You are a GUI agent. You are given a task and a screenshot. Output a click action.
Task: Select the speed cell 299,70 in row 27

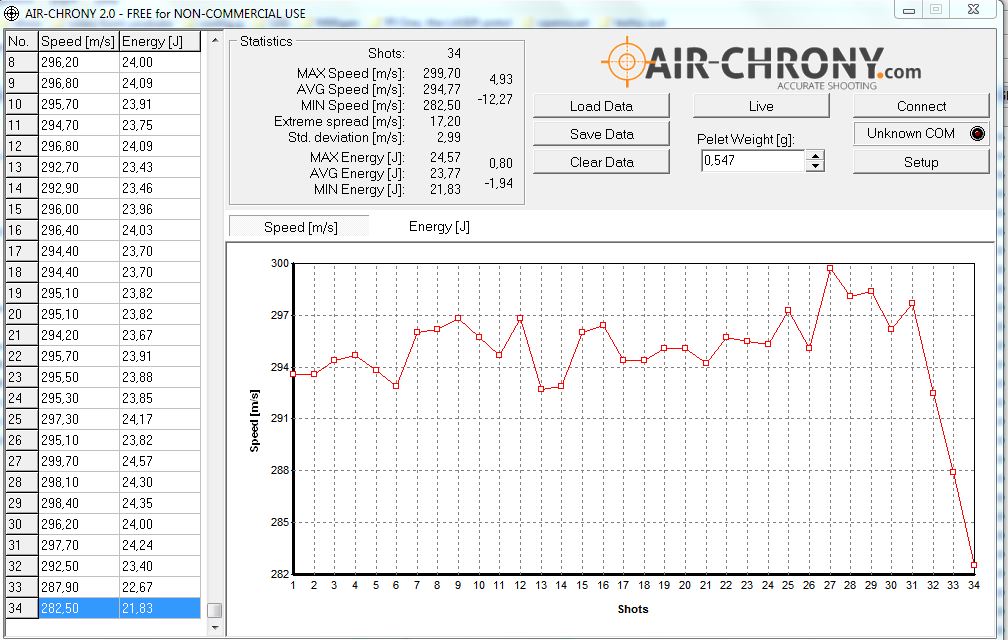tap(78, 461)
